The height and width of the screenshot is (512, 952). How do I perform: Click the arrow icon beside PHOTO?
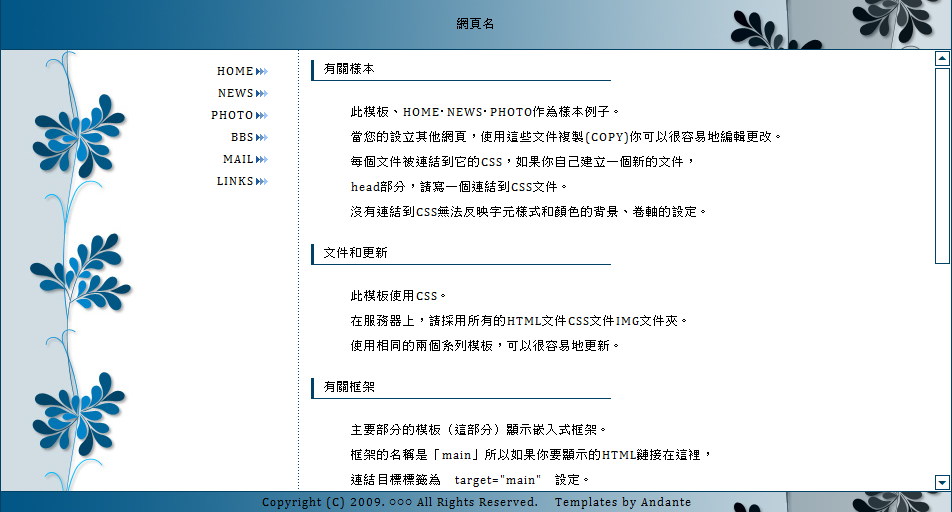pyautogui.click(x=262, y=115)
